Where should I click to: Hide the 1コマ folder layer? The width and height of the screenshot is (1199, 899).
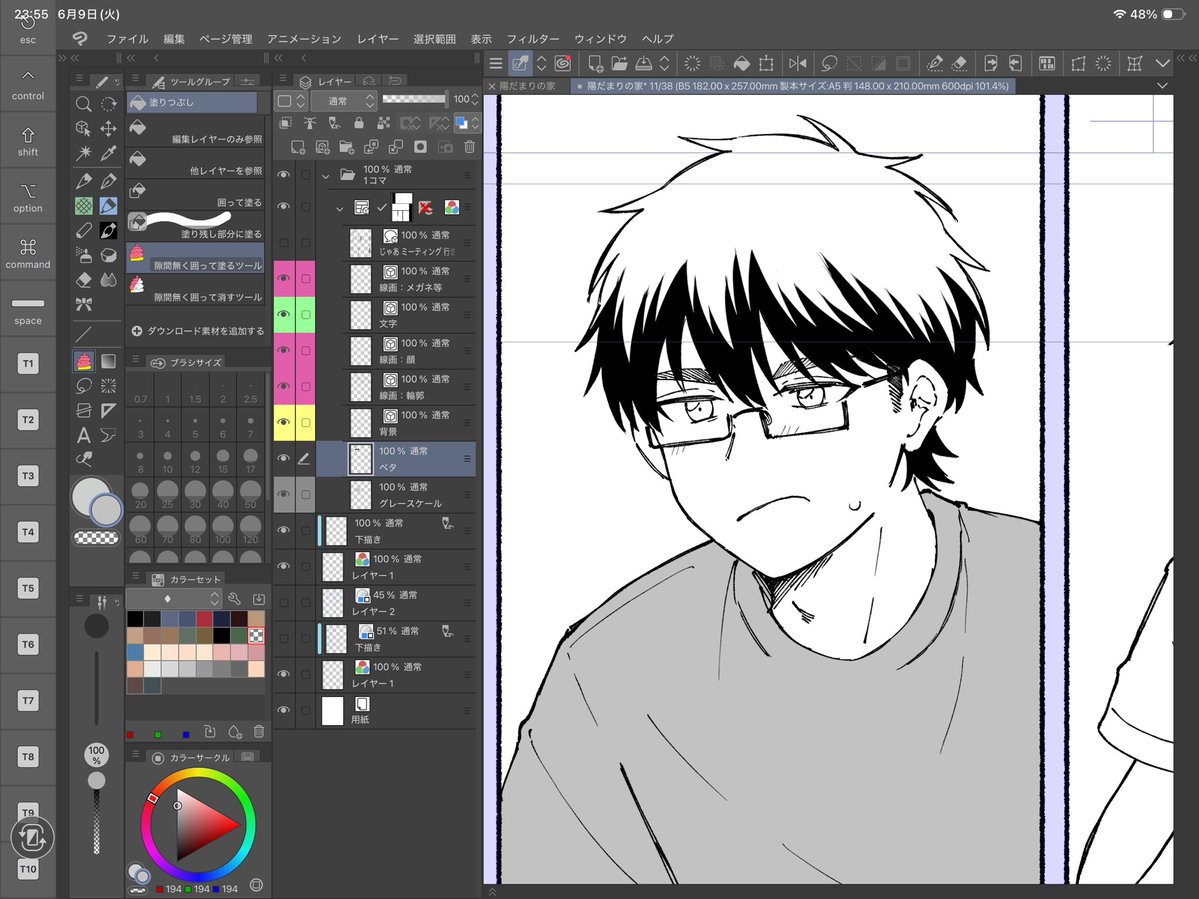click(x=284, y=175)
